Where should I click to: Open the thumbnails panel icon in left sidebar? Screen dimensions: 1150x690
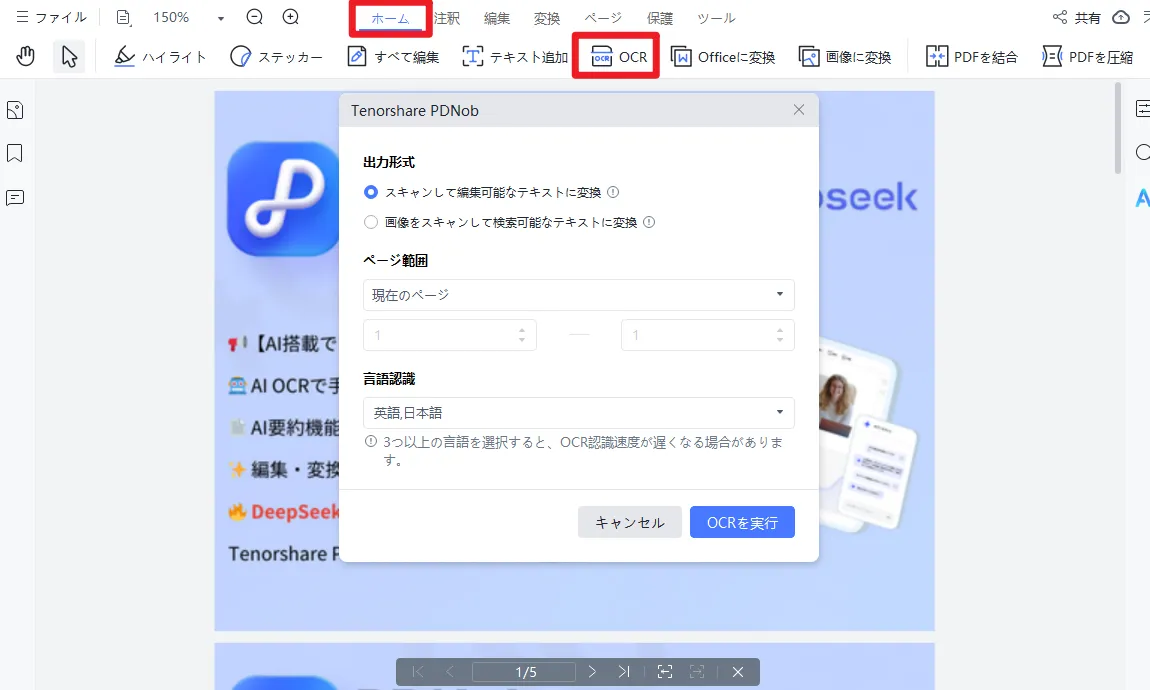tap(15, 111)
